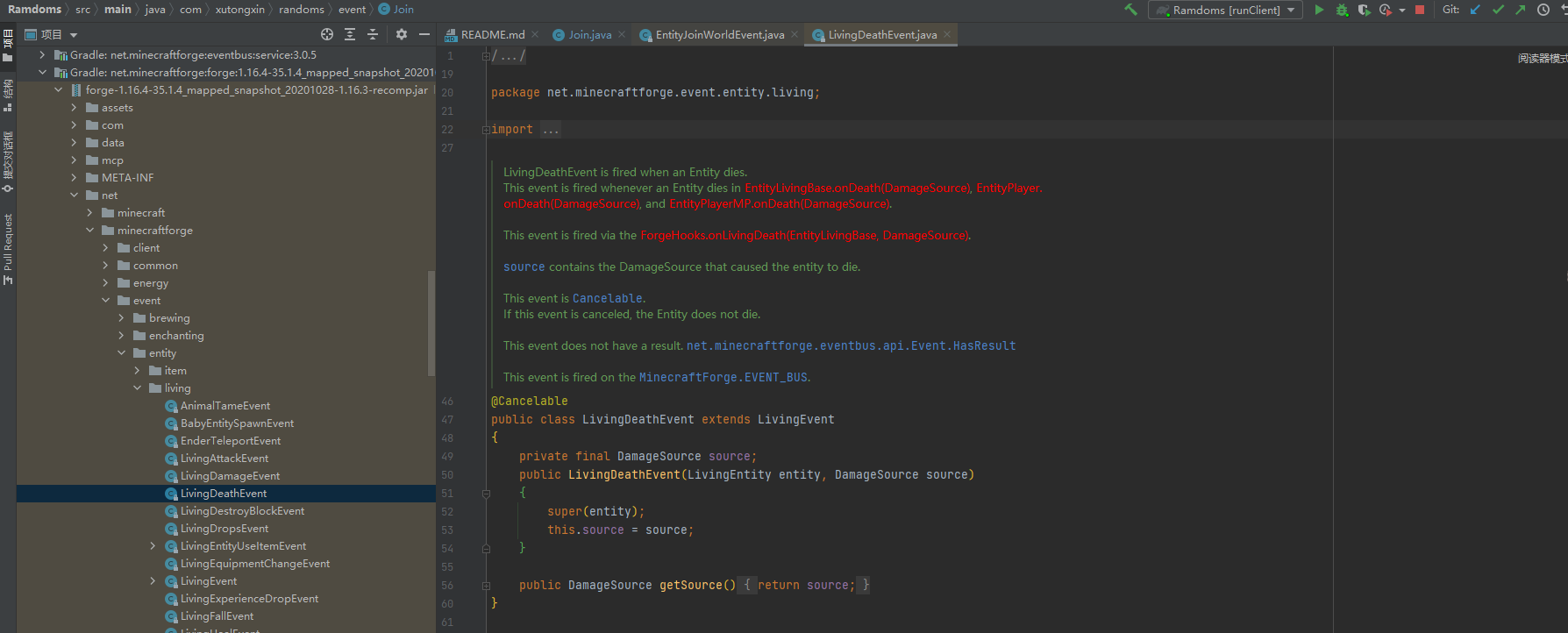The image size is (1568, 633).
Task: Update project with blue Git arrow
Action: tap(1475, 10)
